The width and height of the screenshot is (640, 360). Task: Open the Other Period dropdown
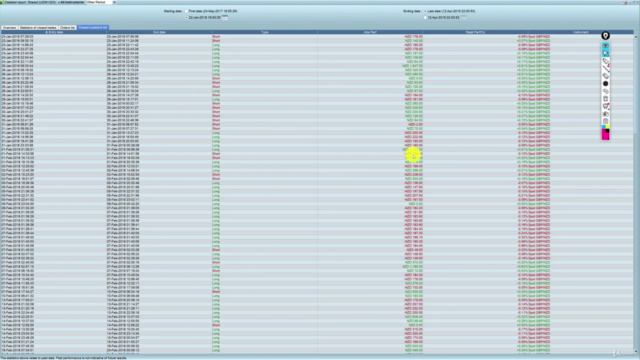[101, 2]
